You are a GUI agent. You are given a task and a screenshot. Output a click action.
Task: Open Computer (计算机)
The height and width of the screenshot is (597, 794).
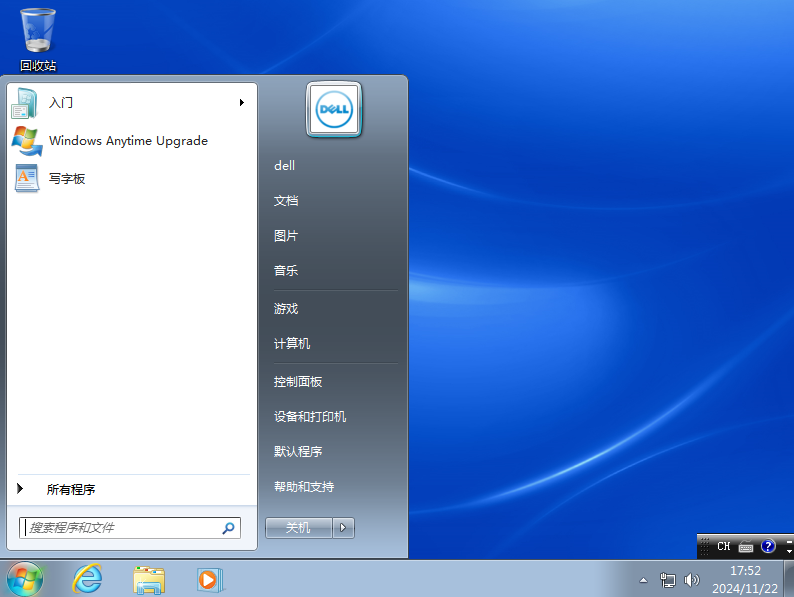tap(292, 343)
